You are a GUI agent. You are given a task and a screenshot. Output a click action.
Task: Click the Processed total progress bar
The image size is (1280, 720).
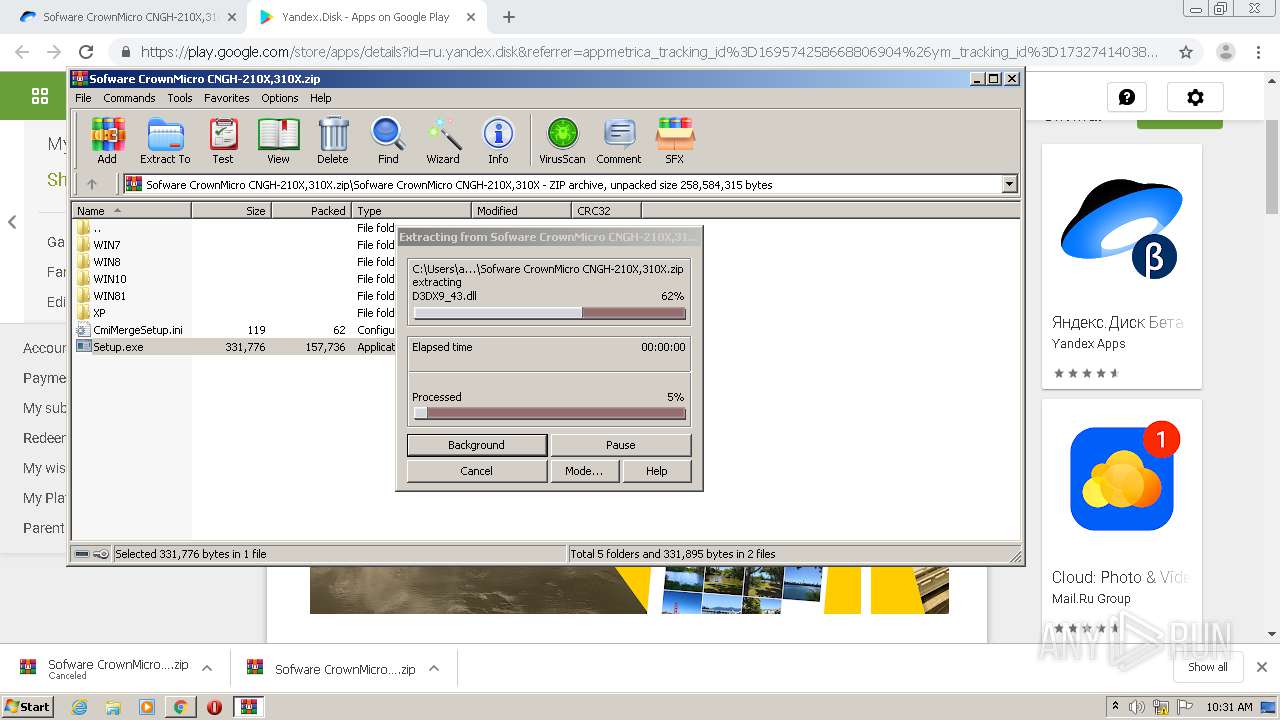(x=550, y=413)
